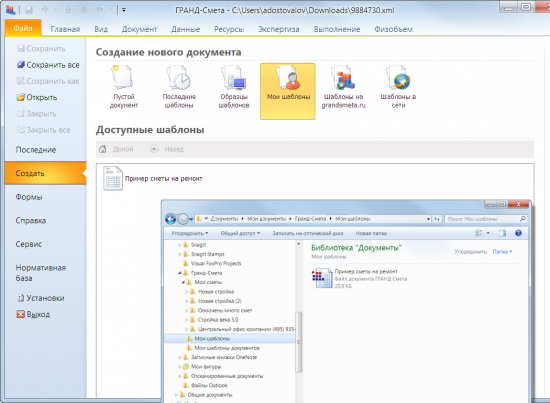This screenshot has width=550, height=403.
Task: Open Последние шаблоны icon
Action: (179, 78)
